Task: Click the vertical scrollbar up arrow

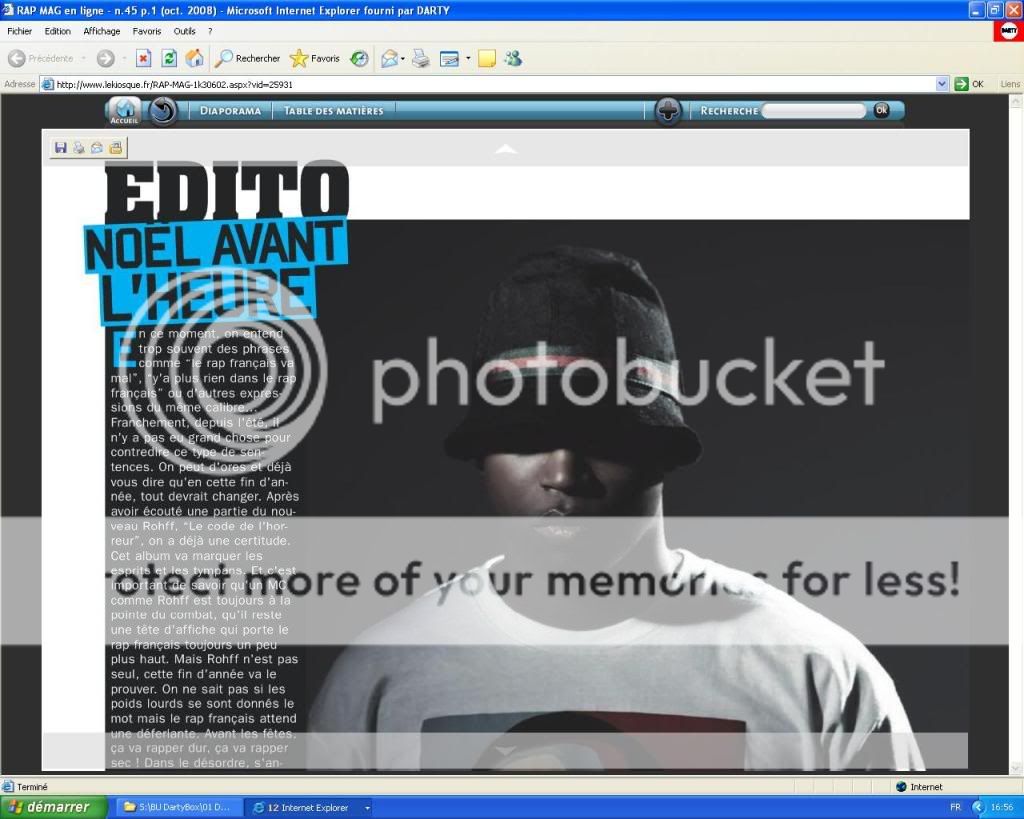Action: click(x=1016, y=101)
